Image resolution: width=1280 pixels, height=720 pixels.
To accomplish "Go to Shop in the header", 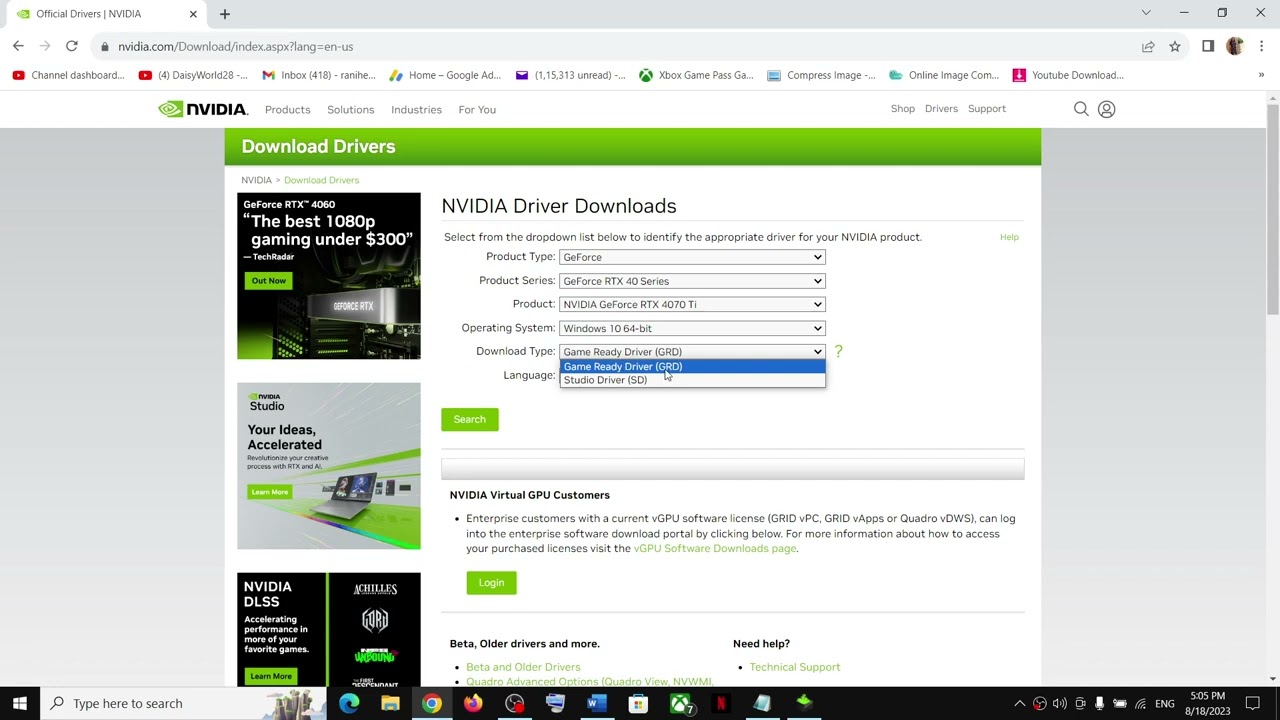I will (x=903, y=108).
